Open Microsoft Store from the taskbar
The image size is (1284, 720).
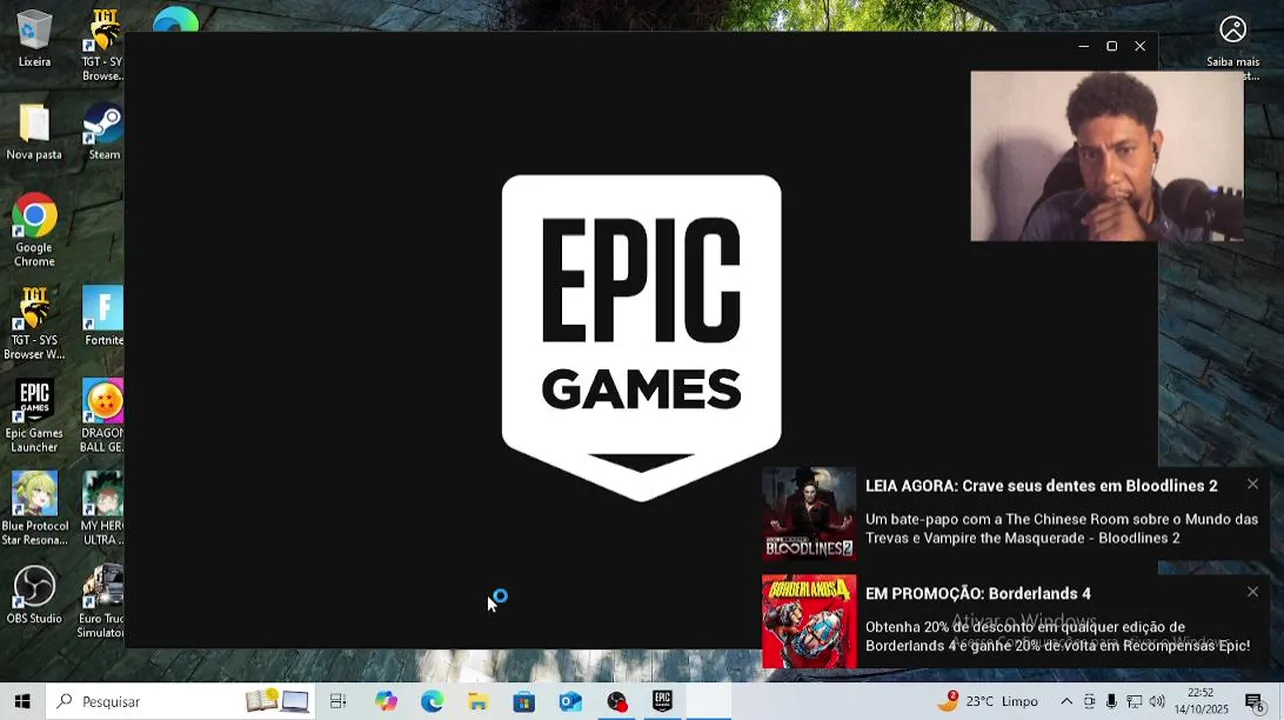524,701
